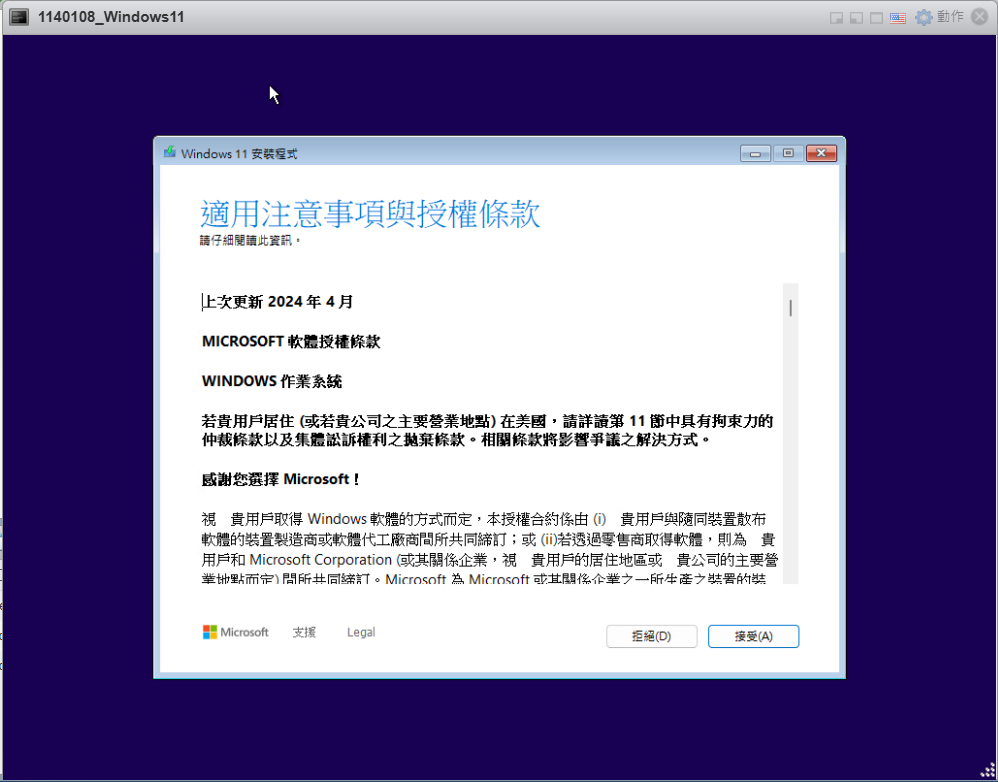Click the text 請仔細閱讀此資訊
Viewport: 998px width, 782px height.
(250, 241)
